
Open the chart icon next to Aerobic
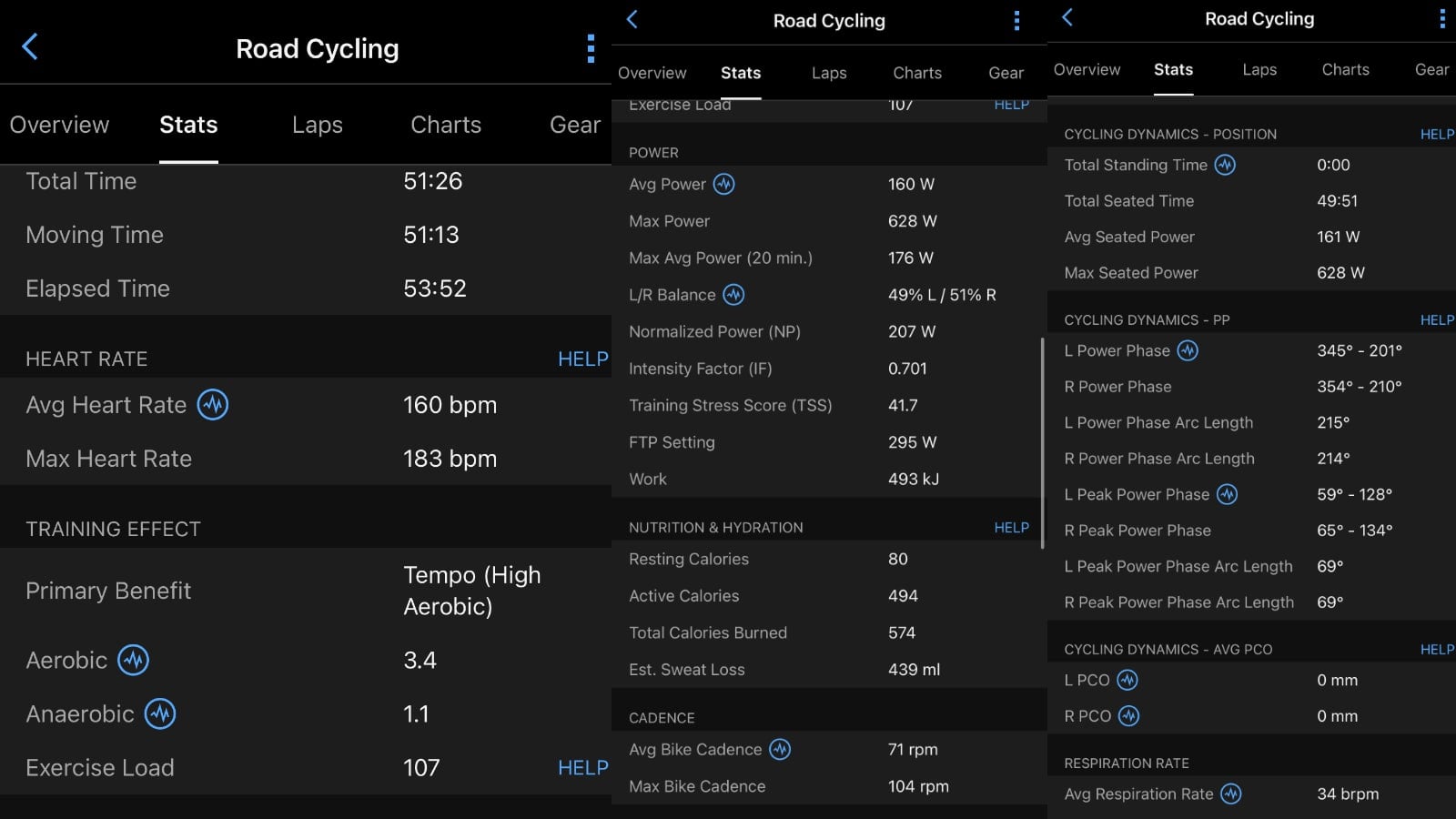134,660
